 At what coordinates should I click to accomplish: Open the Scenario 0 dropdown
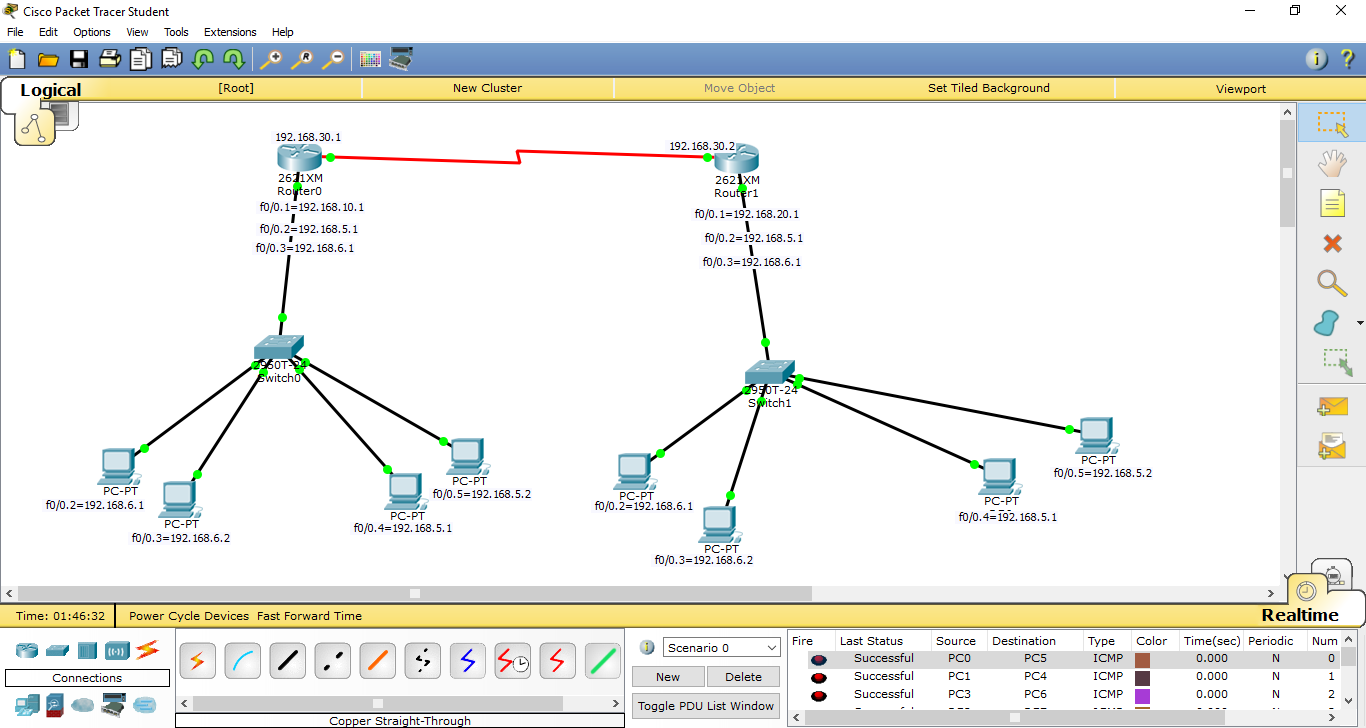click(720, 647)
